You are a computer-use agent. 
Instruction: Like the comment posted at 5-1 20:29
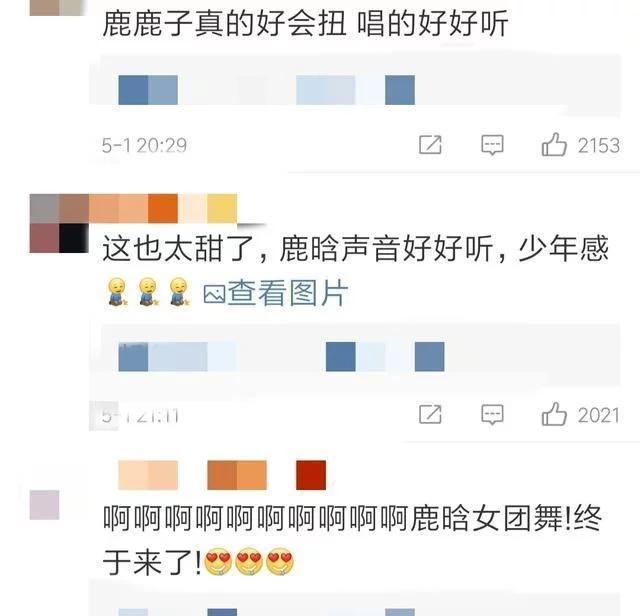point(554,145)
